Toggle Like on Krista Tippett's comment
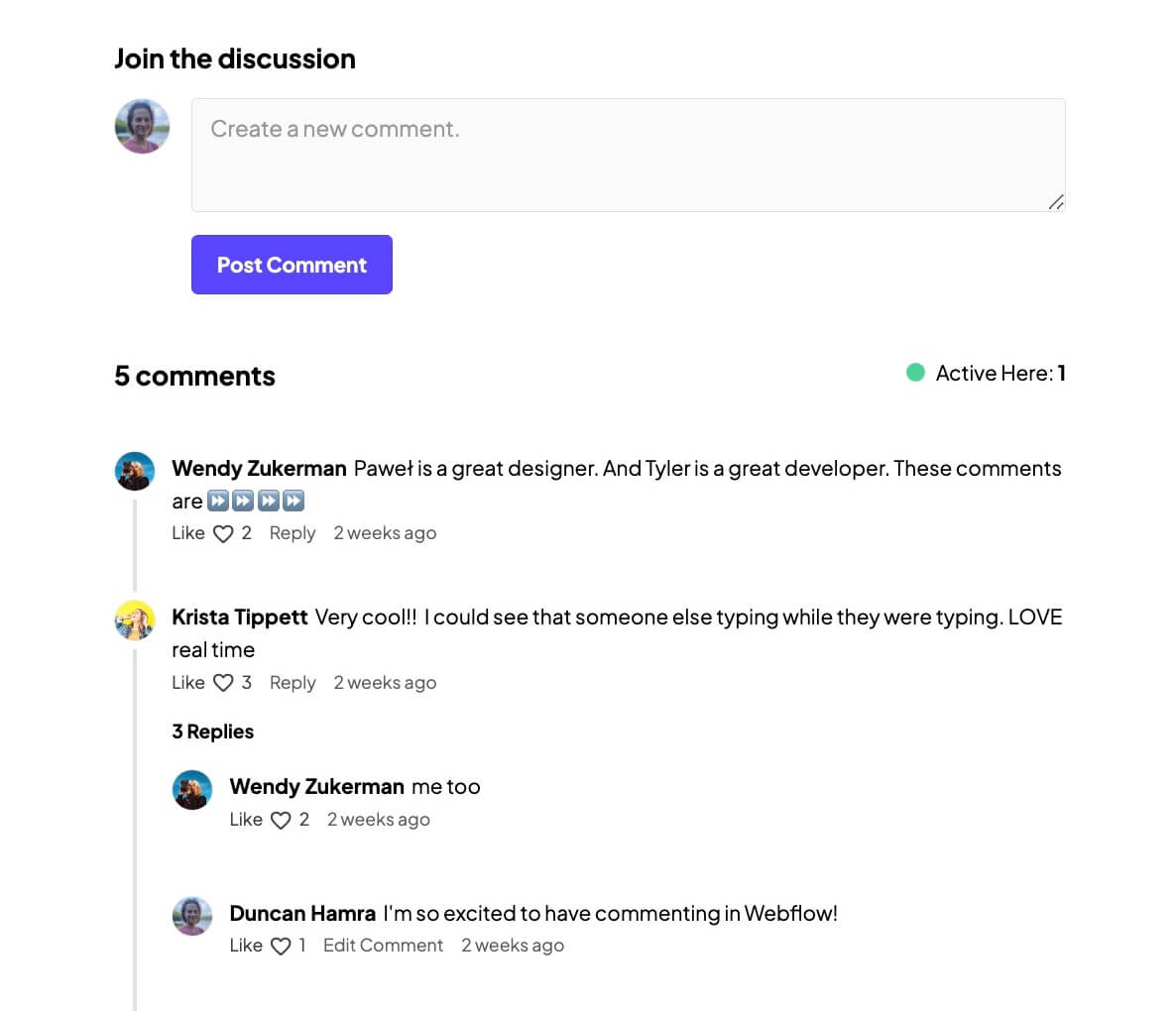The image size is (1176, 1011). pyautogui.click(x=187, y=682)
